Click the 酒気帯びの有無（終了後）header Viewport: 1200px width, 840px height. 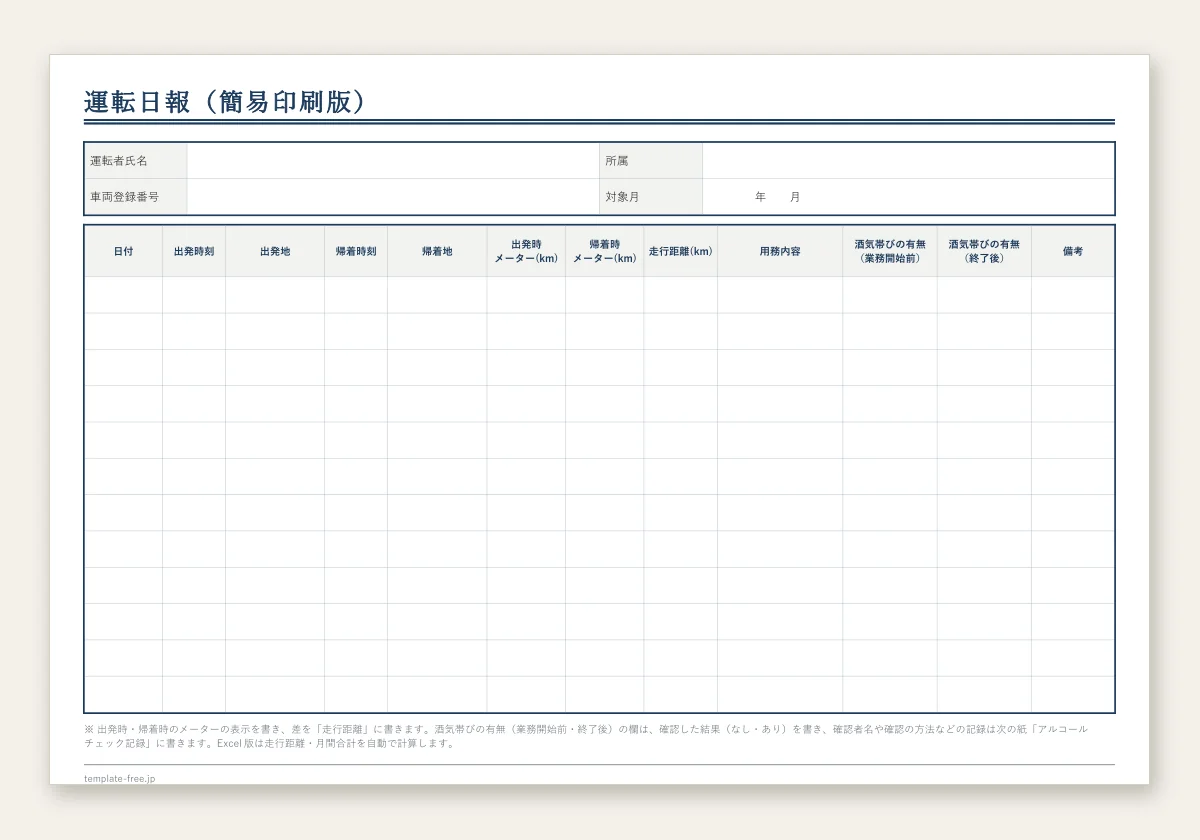pos(985,252)
